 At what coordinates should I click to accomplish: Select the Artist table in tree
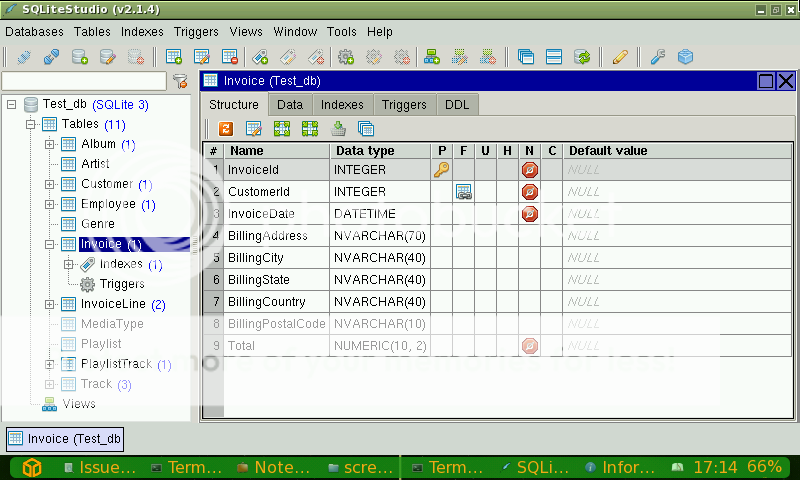point(95,164)
